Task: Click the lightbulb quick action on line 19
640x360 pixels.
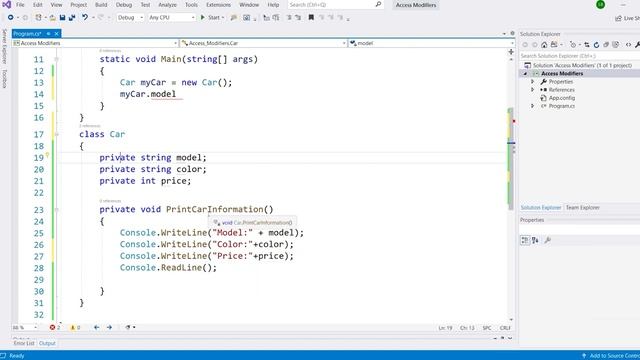Action: click(x=47, y=155)
